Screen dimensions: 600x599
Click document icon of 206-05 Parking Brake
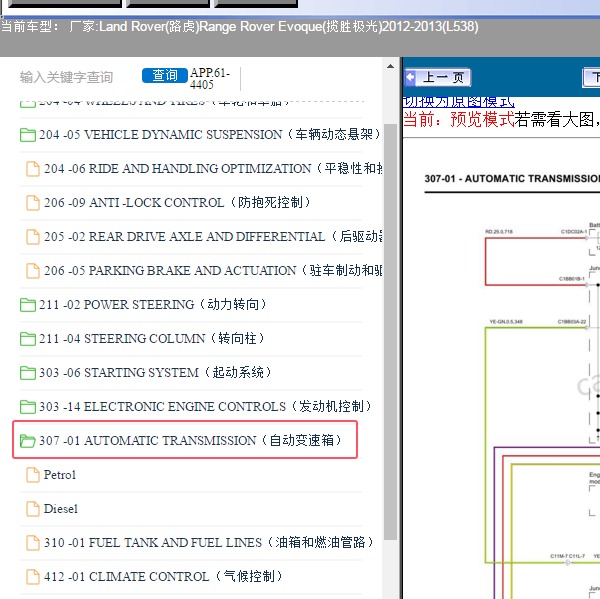(33, 271)
